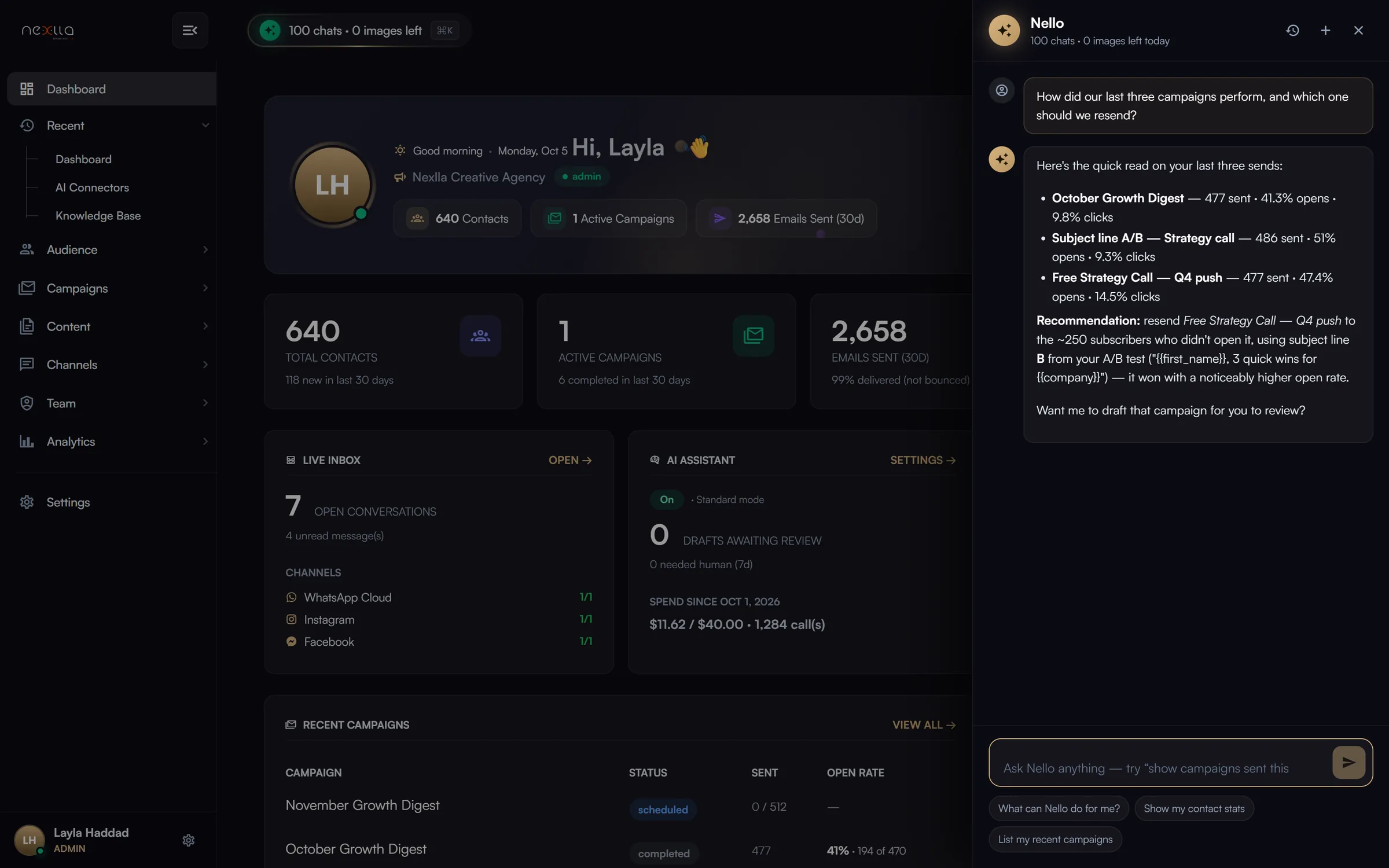Viewport: 1389px width, 868px height.
Task: Click the Nello sparkle avatar in panel header
Action: pos(1004,30)
